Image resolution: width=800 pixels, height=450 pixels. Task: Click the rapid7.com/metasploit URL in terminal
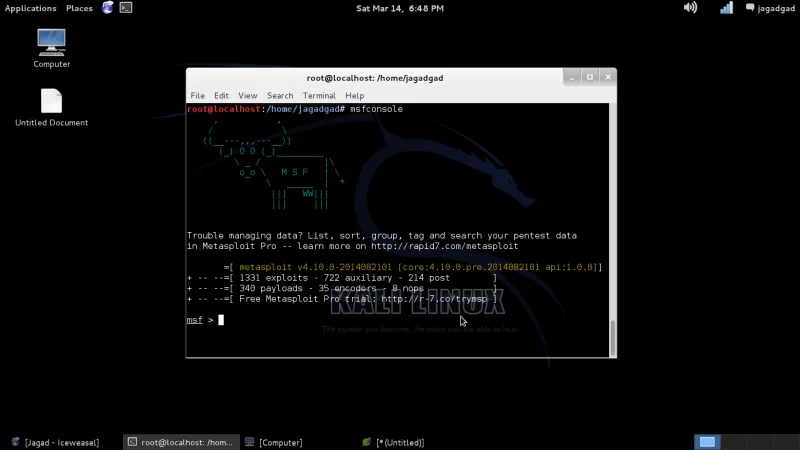pyautogui.click(x=444, y=246)
